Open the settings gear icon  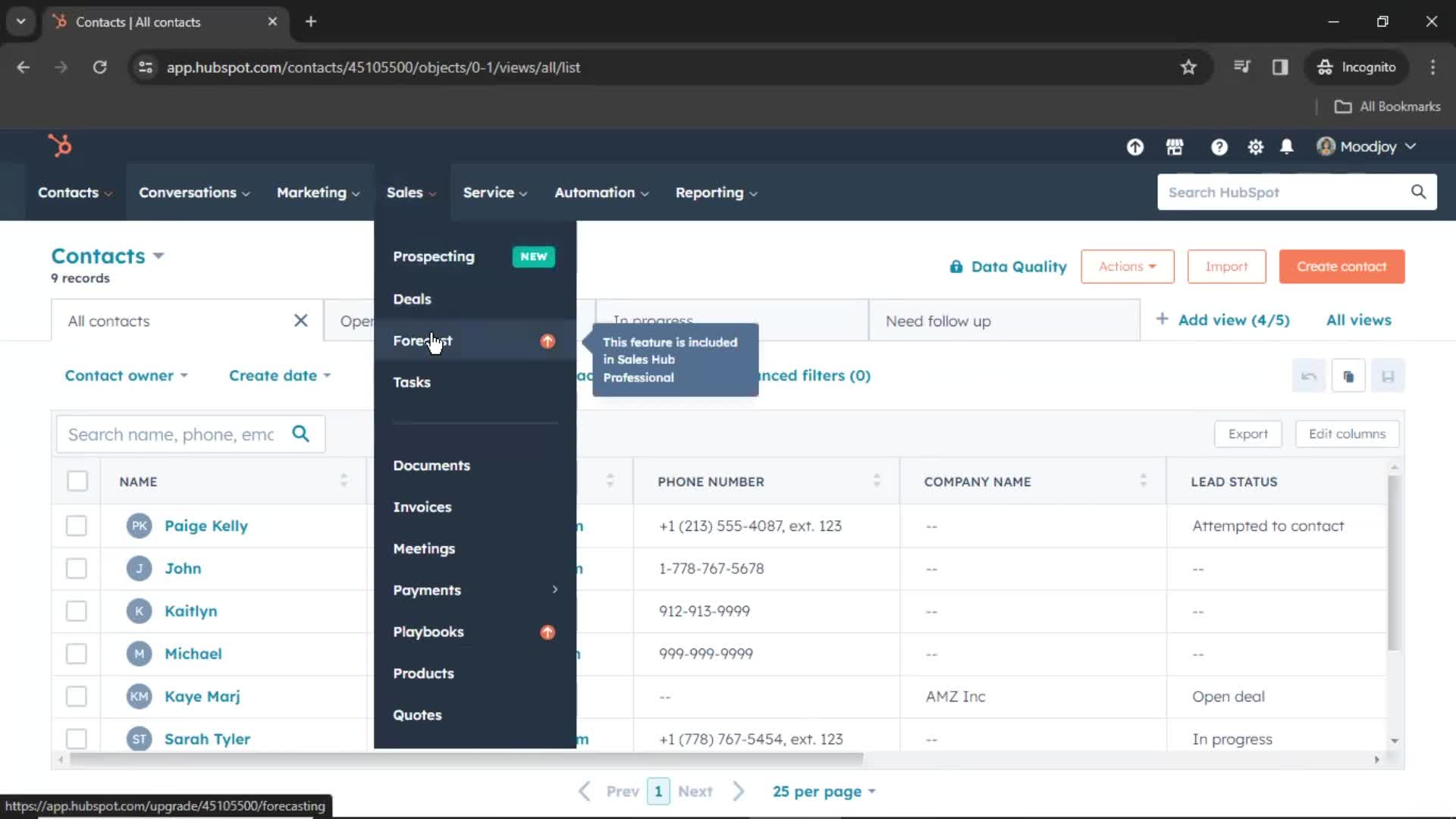1256,147
